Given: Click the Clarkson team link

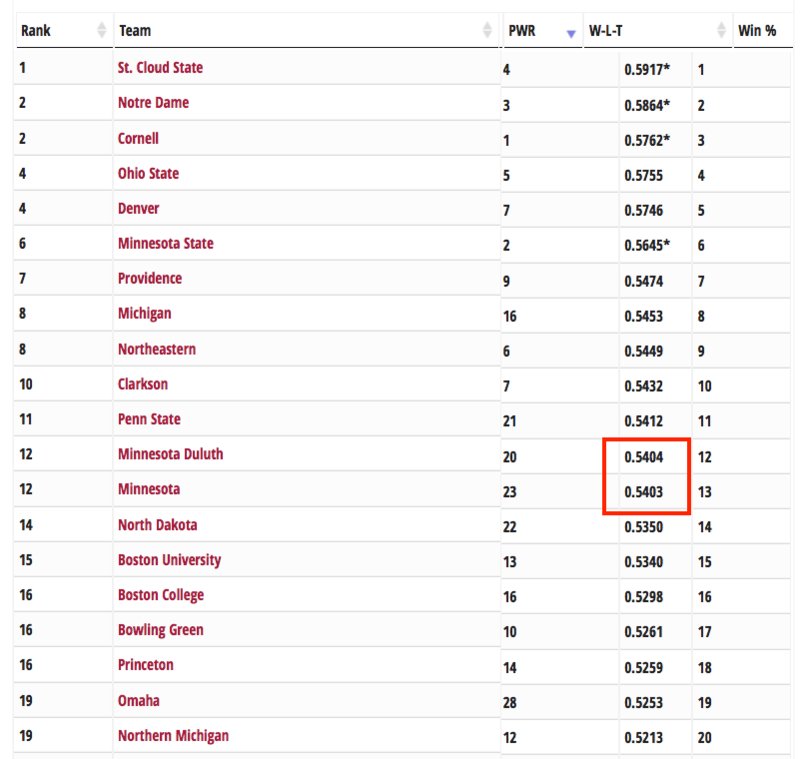Looking at the screenshot, I should 143,384.
